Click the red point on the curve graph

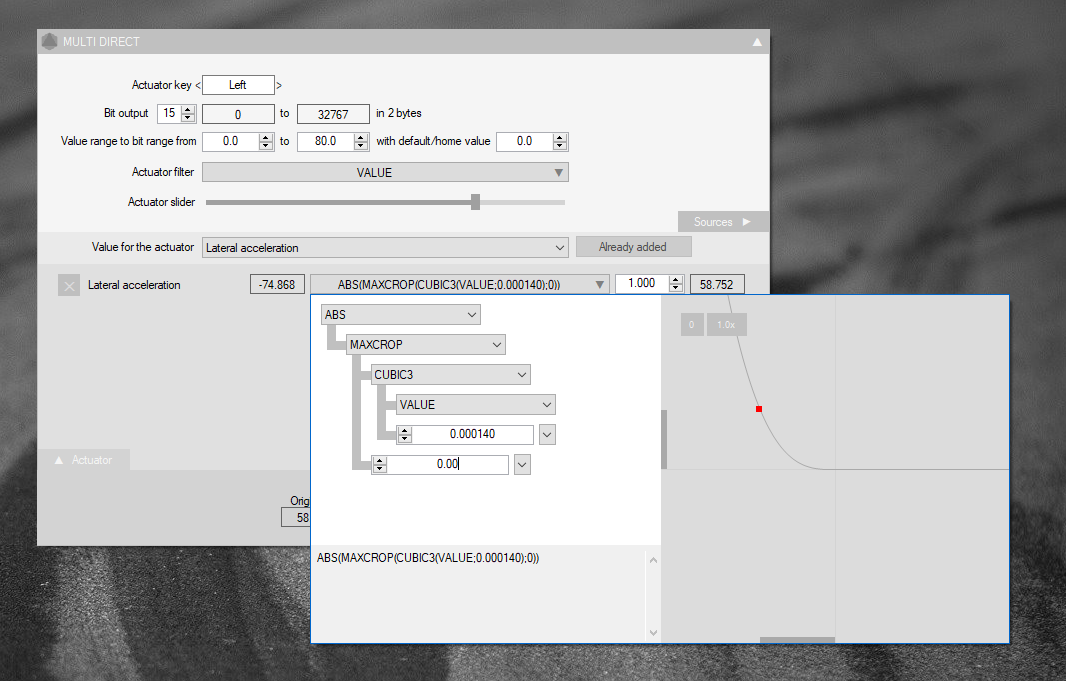[759, 409]
